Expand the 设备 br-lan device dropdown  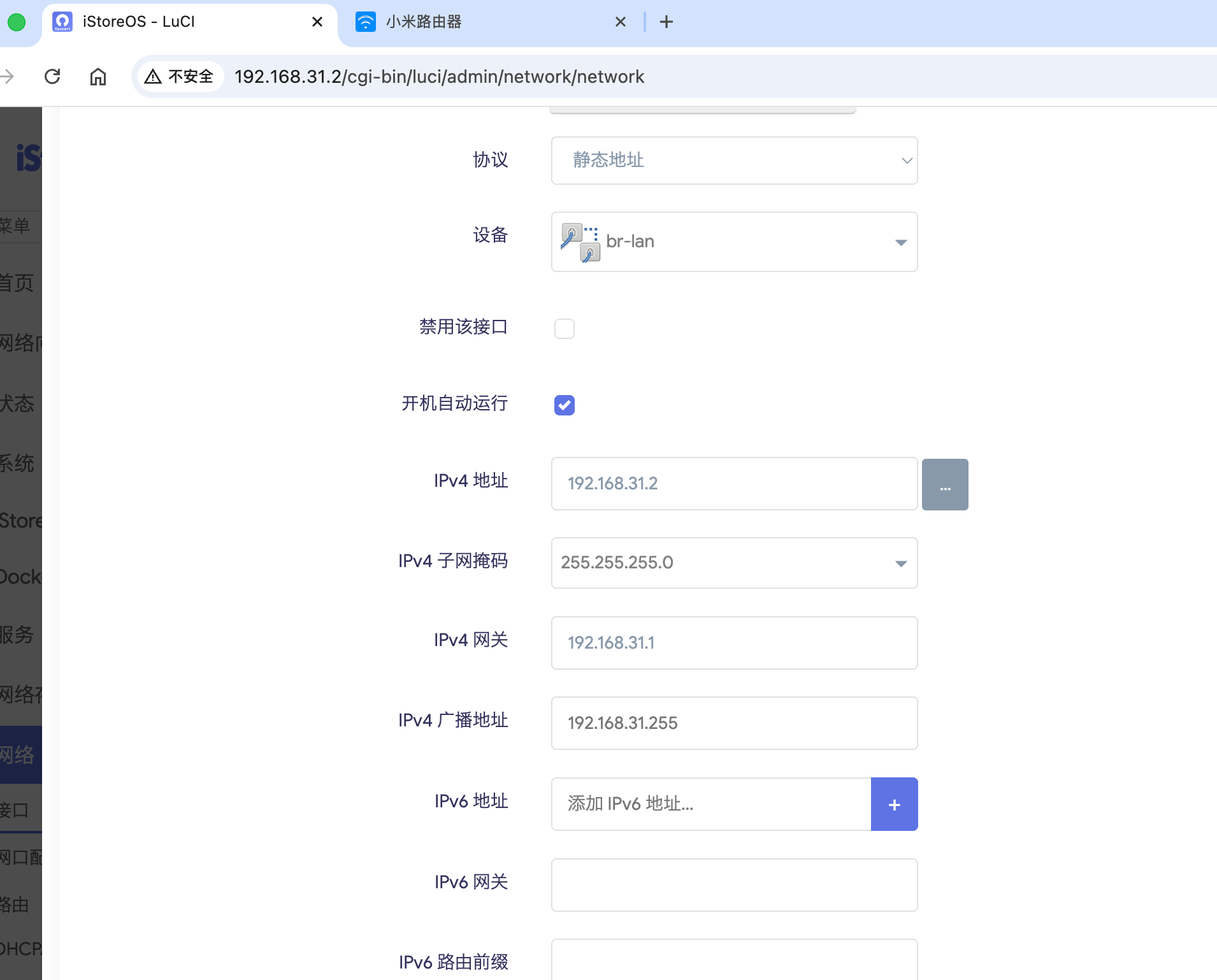900,242
